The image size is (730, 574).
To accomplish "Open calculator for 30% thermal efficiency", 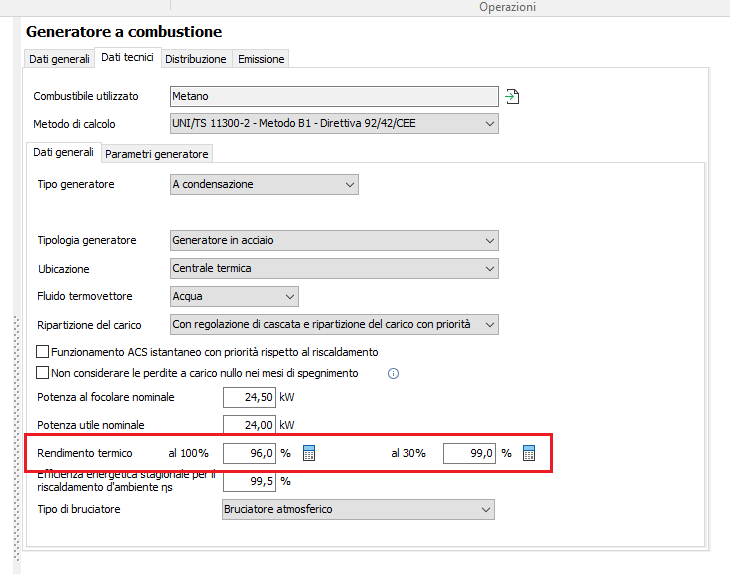I will pos(529,453).
